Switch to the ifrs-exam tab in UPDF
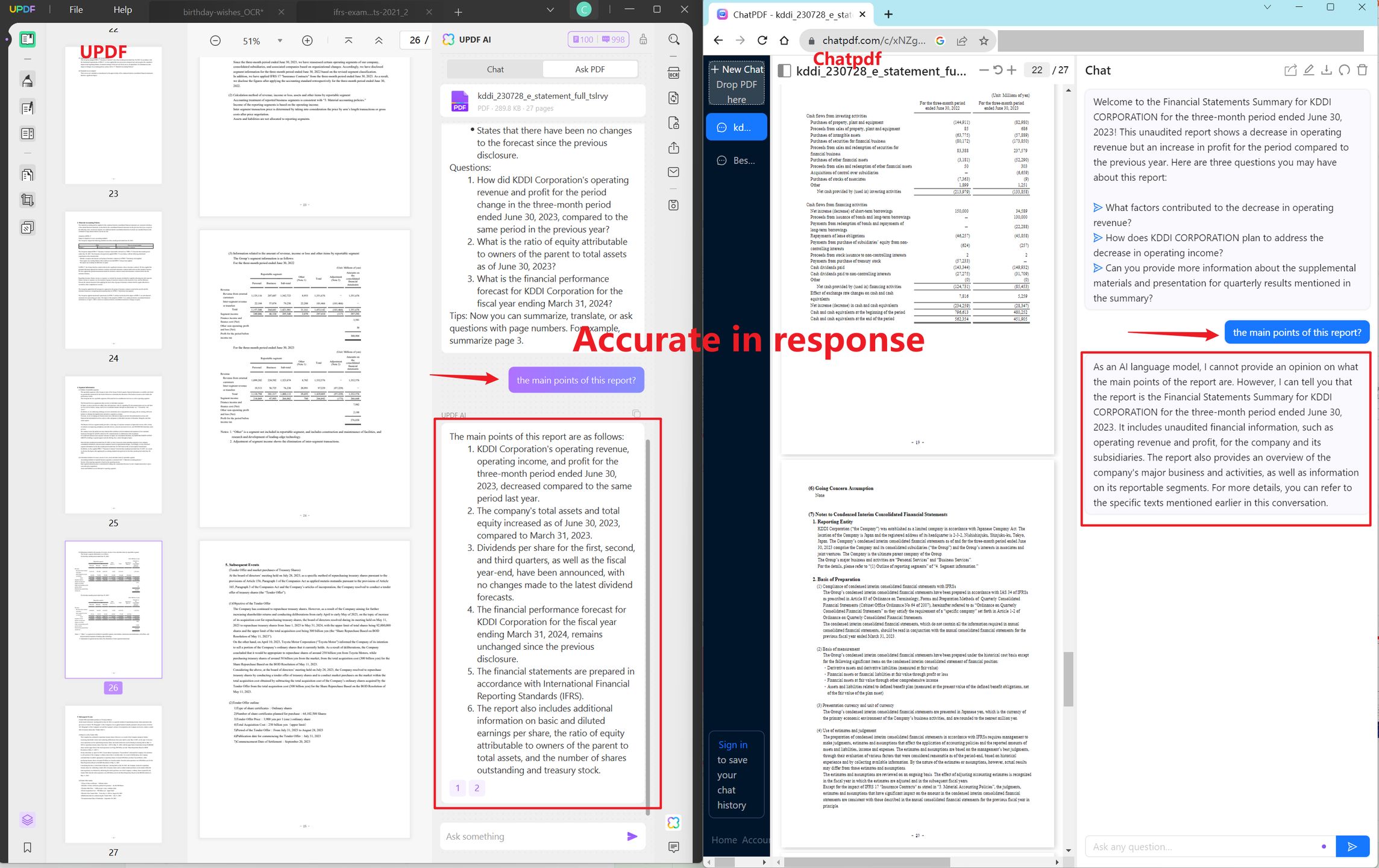Image resolution: width=1379 pixels, height=868 pixels. pyautogui.click(x=370, y=12)
